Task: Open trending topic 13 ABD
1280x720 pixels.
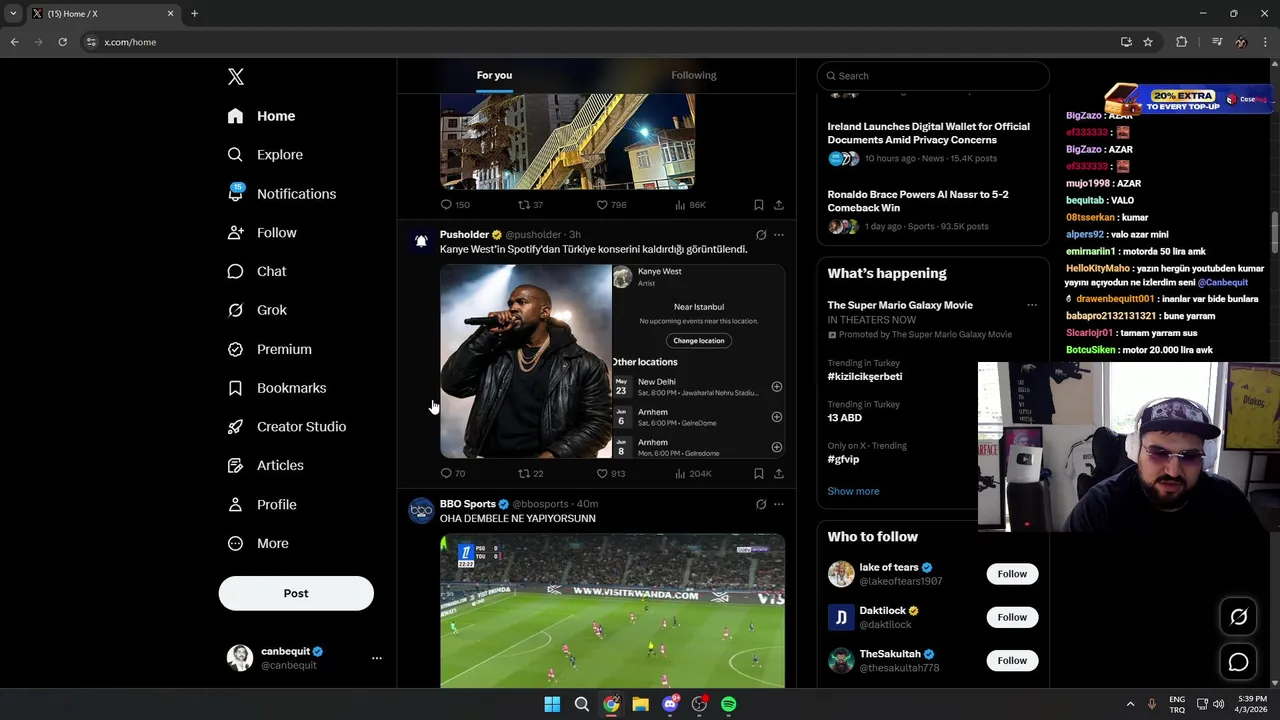Action: (x=844, y=418)
